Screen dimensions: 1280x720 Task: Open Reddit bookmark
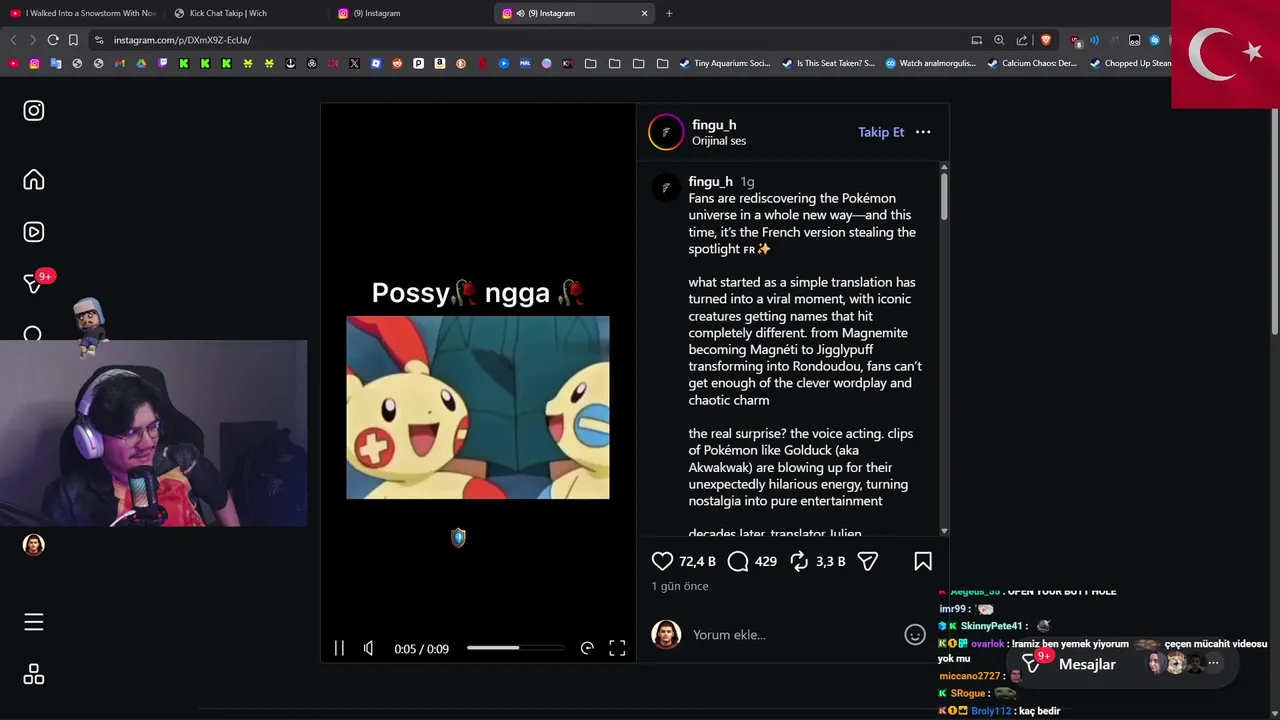point(397,63)
